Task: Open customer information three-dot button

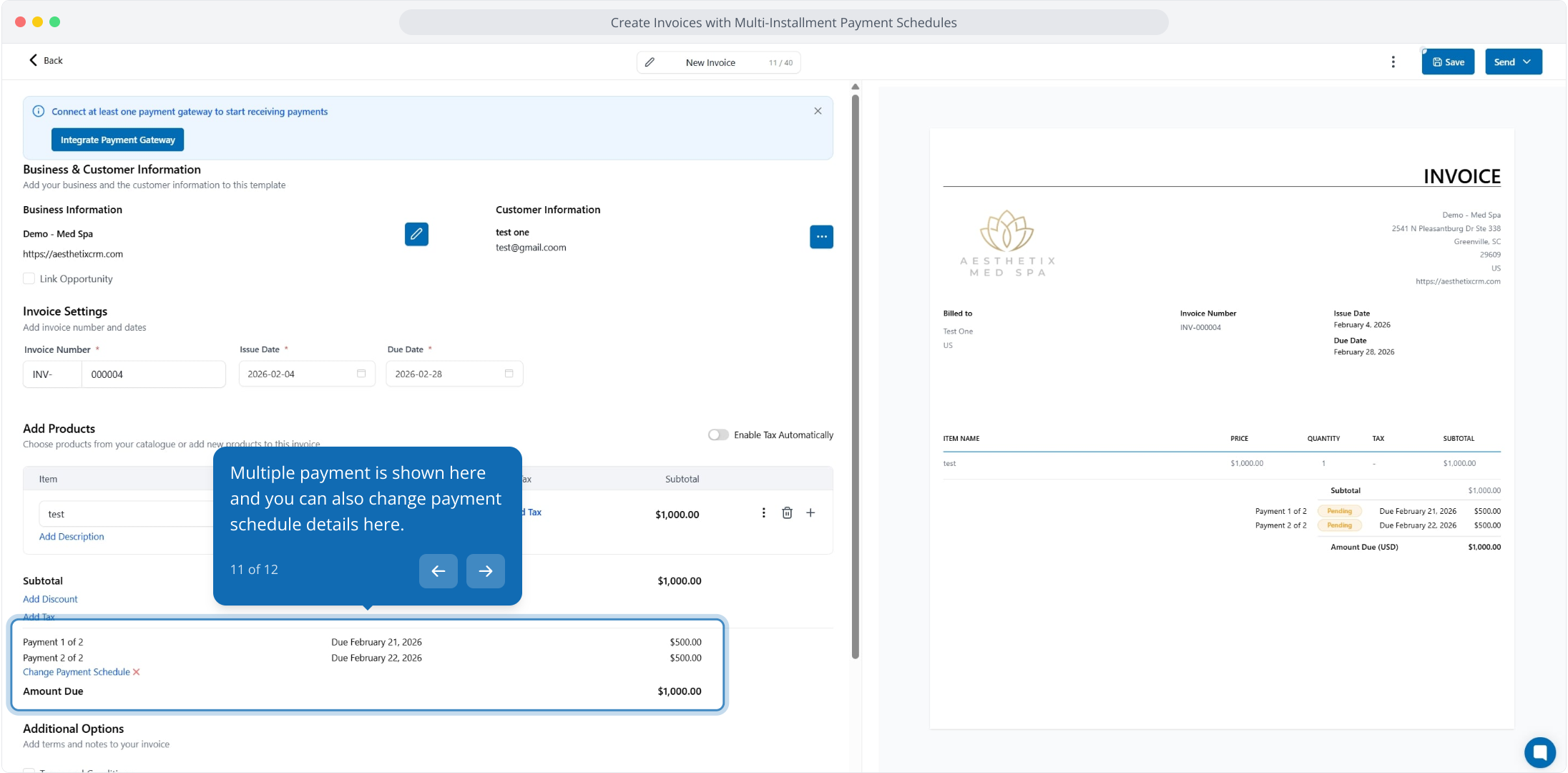Action: (x=821, y=237)
